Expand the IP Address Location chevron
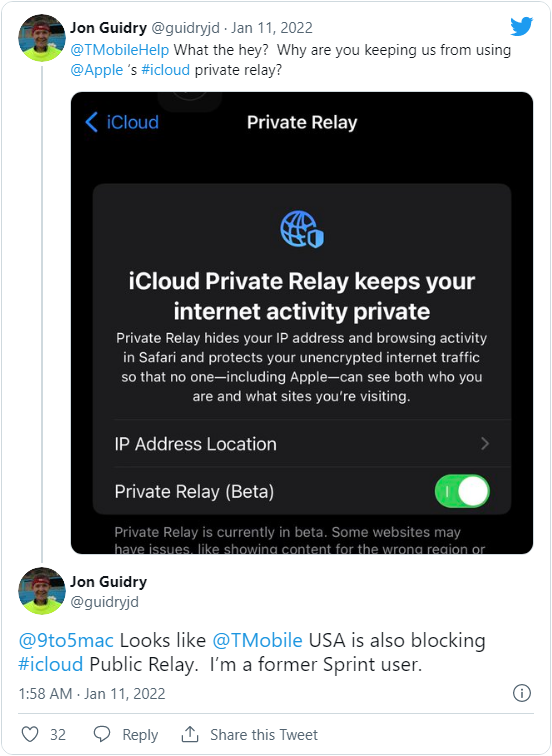552x756 pixels. [485, 444]
